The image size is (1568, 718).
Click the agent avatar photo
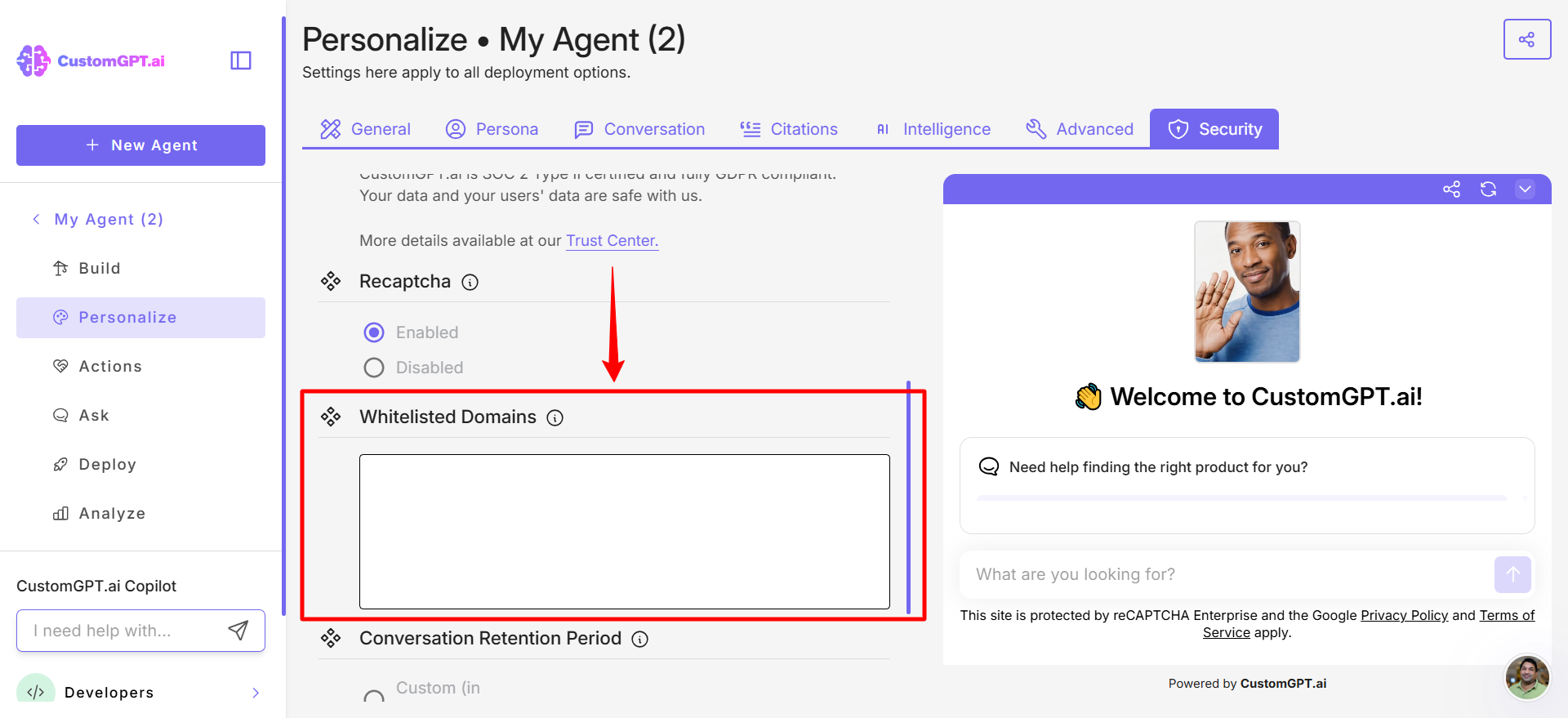pyautogui.click(x=1247, y=292)
